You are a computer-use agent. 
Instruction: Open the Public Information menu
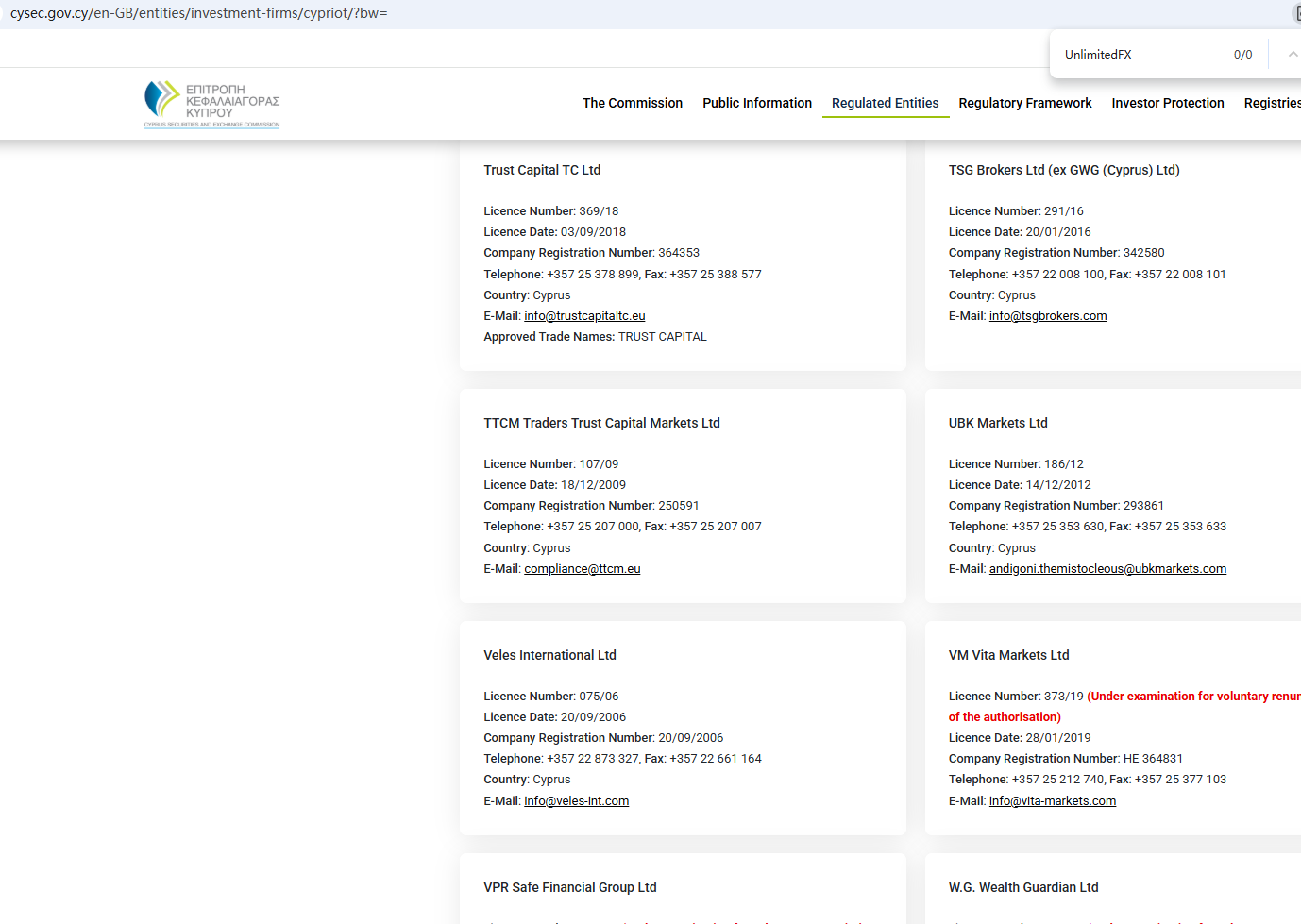coord(756,103)
